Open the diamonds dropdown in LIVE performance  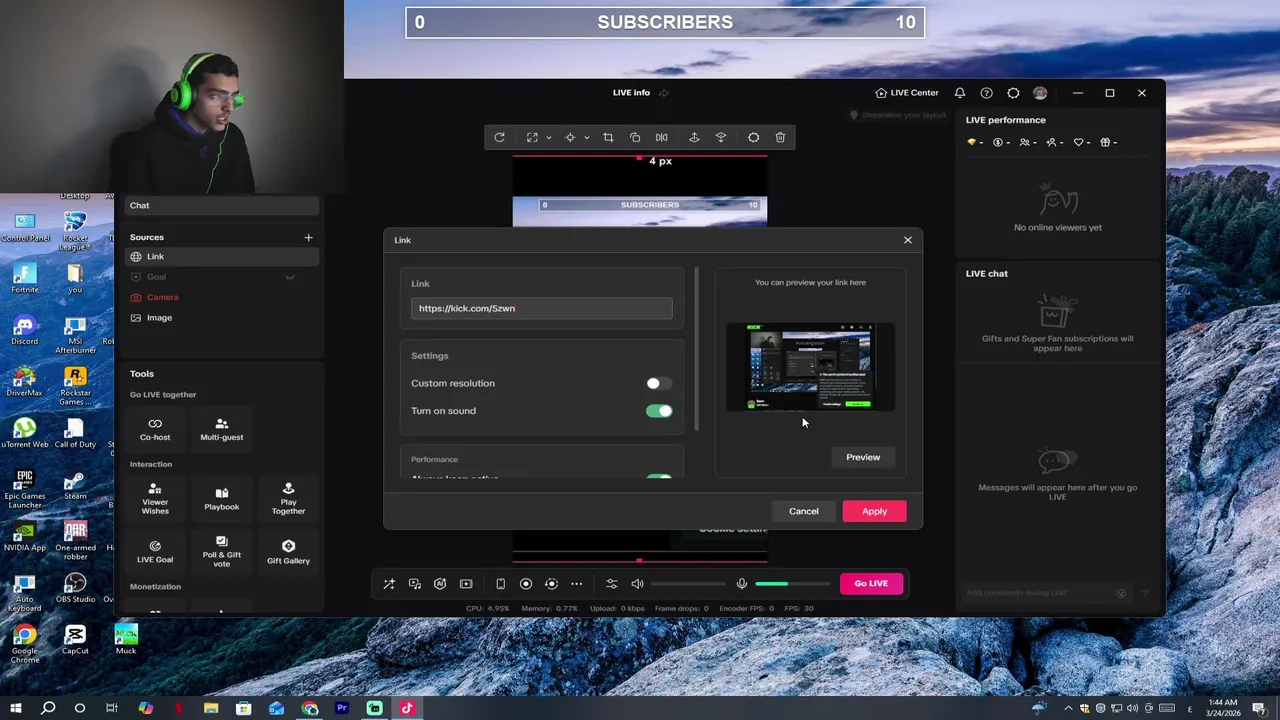(x=974, y=143)
